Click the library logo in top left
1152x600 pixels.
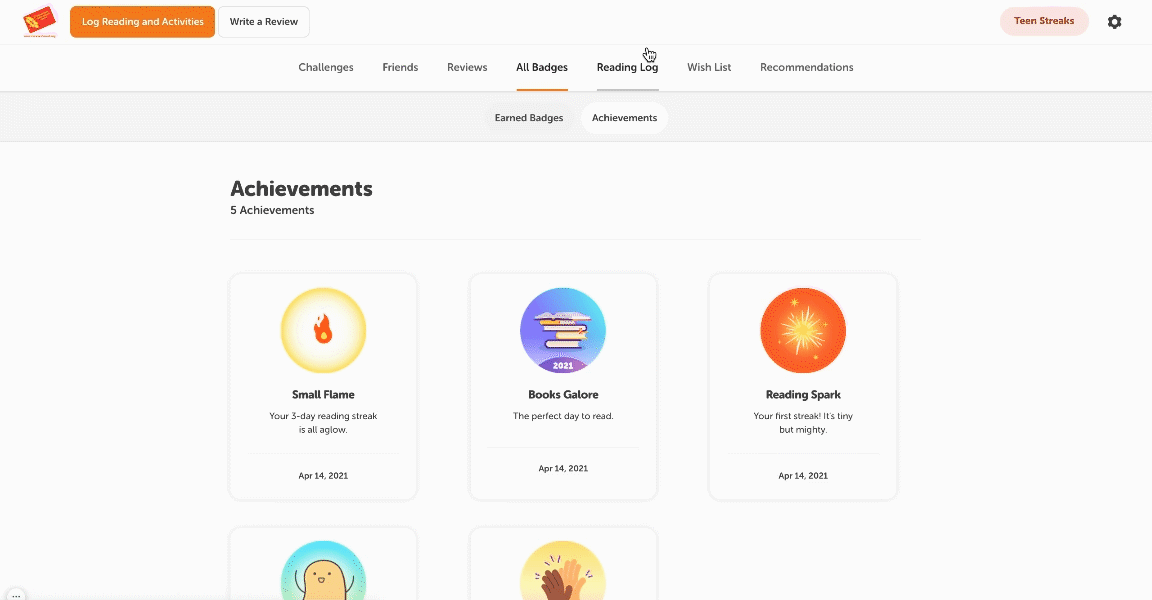click(x=40, y=21)
